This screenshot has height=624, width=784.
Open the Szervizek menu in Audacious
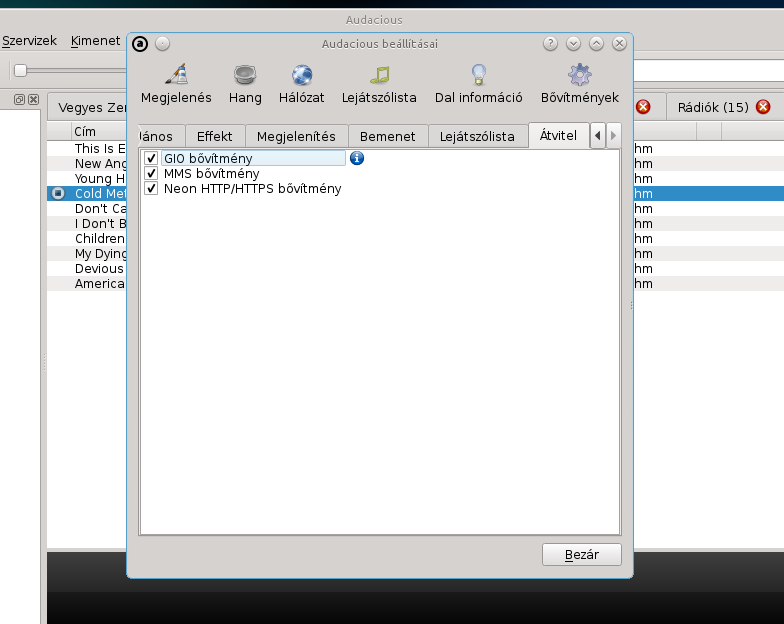pos(29,40)
